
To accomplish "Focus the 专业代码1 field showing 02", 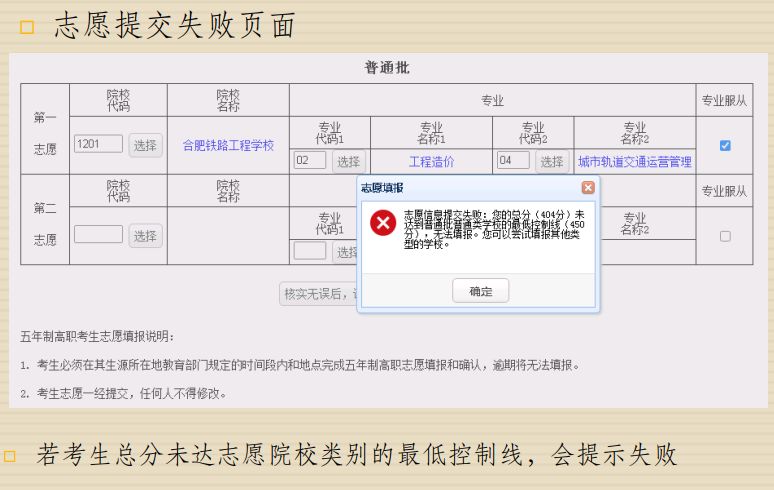I will [310, 160].
